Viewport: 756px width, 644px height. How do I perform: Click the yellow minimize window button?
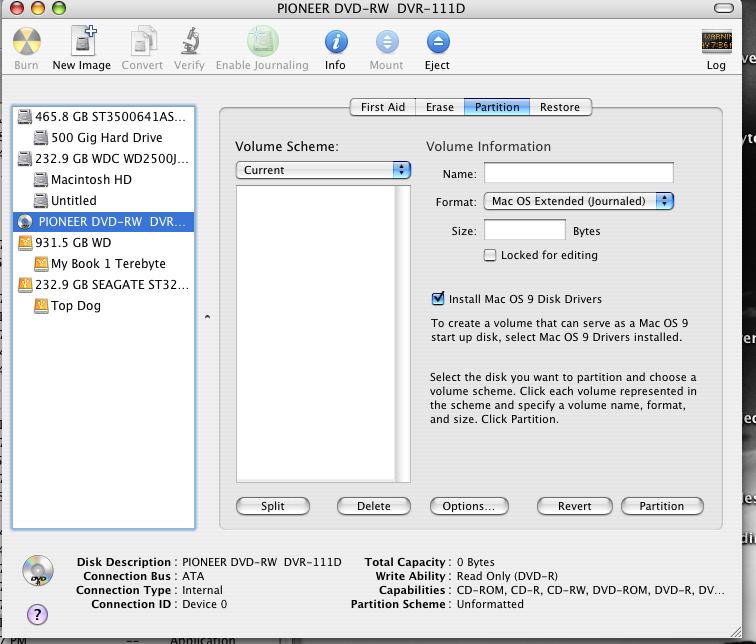point(38,8)
